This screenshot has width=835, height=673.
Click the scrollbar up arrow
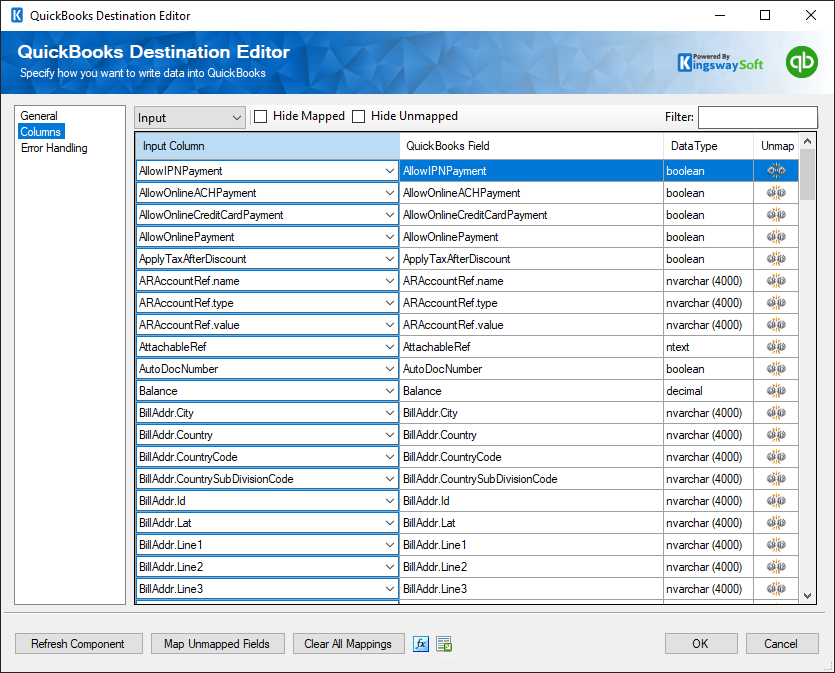(x=807, y=141)
